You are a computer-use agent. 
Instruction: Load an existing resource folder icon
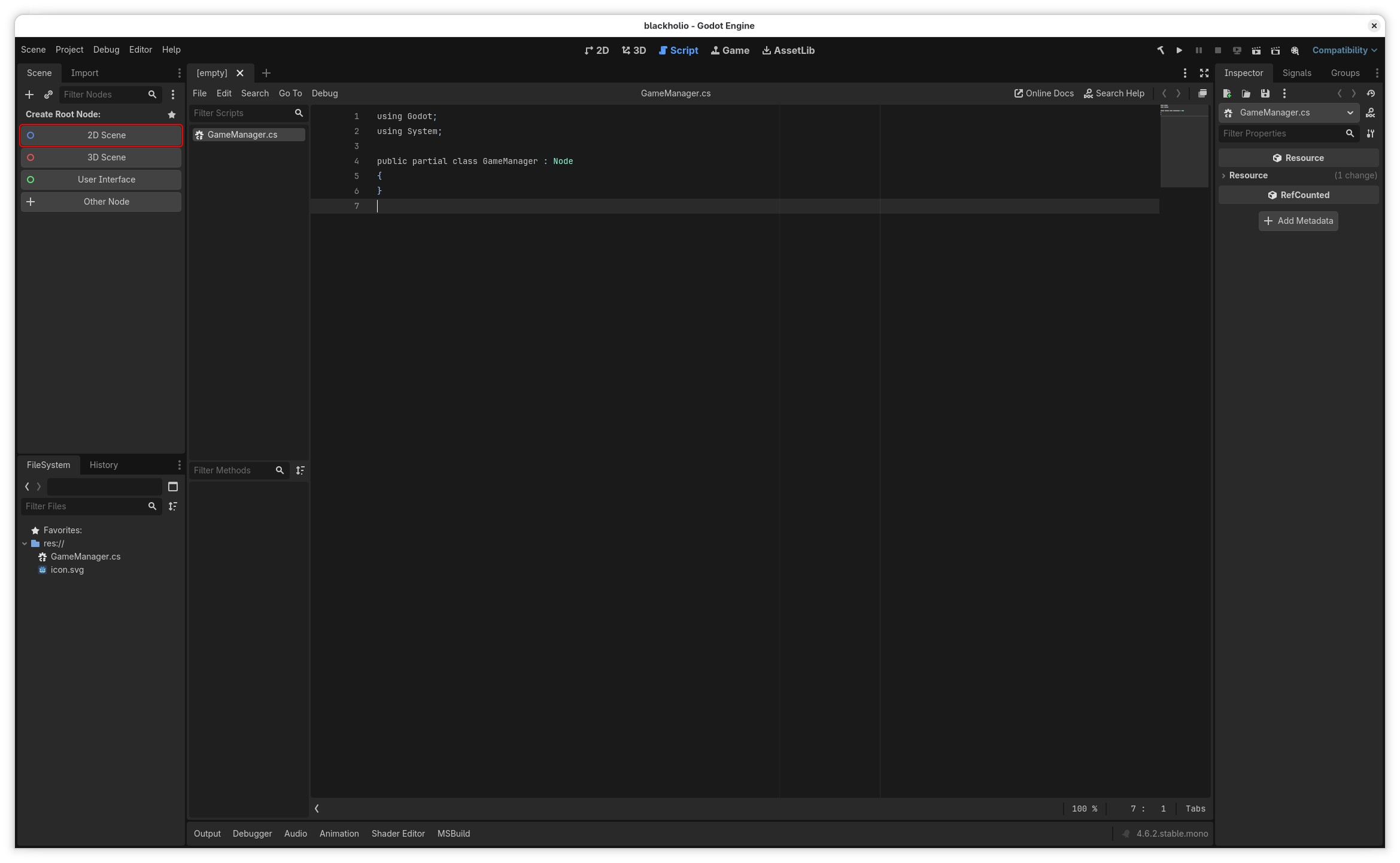click(x=1246, y=93)
